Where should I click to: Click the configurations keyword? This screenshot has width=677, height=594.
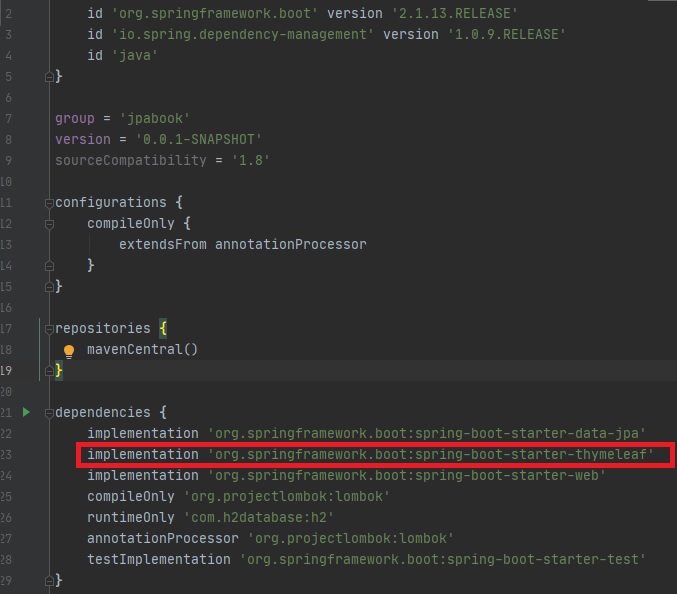pyautogui.click(x=111, y=202)
